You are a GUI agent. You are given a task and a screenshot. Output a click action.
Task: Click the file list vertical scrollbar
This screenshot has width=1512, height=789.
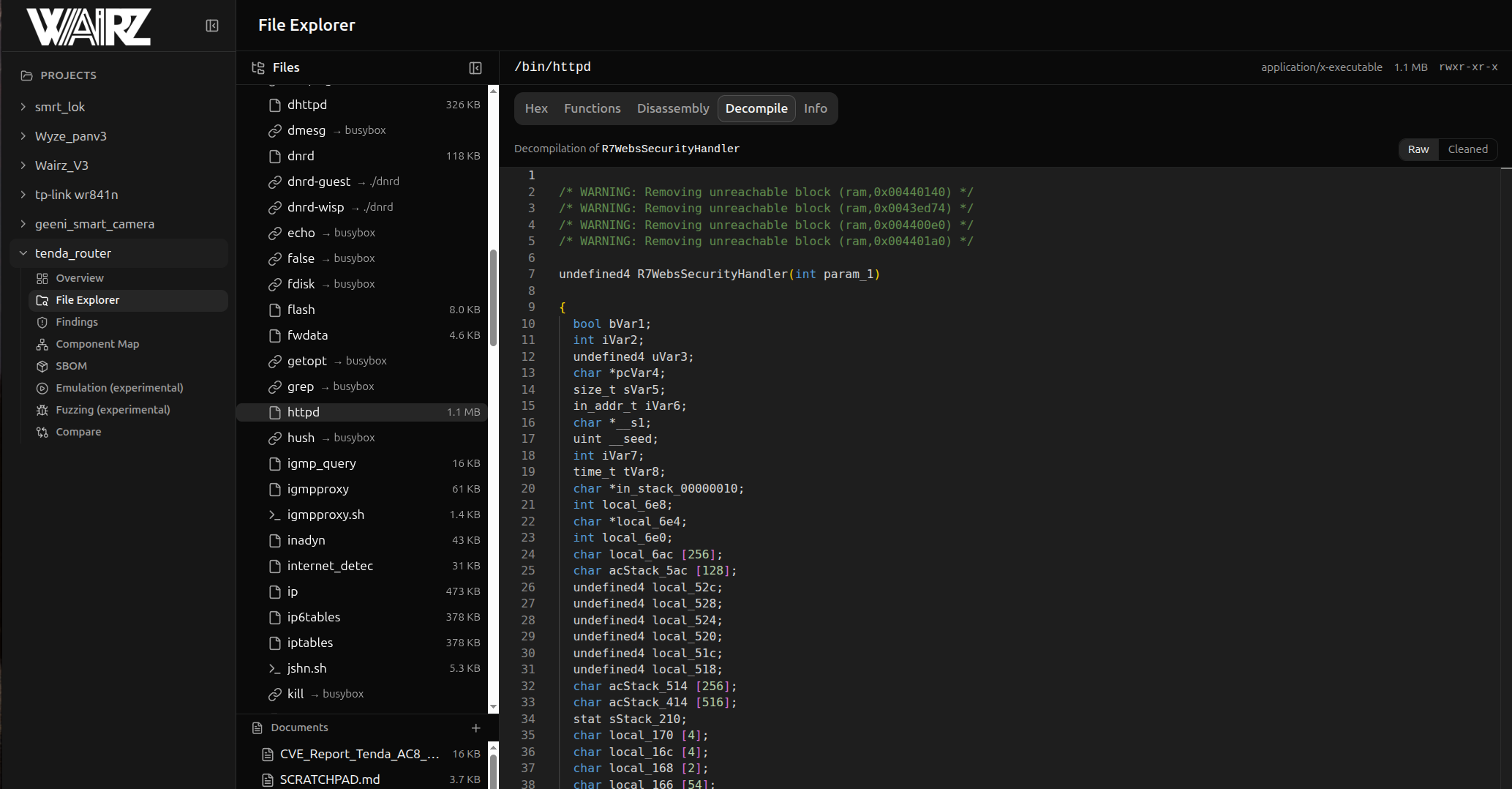click(493, 299)
